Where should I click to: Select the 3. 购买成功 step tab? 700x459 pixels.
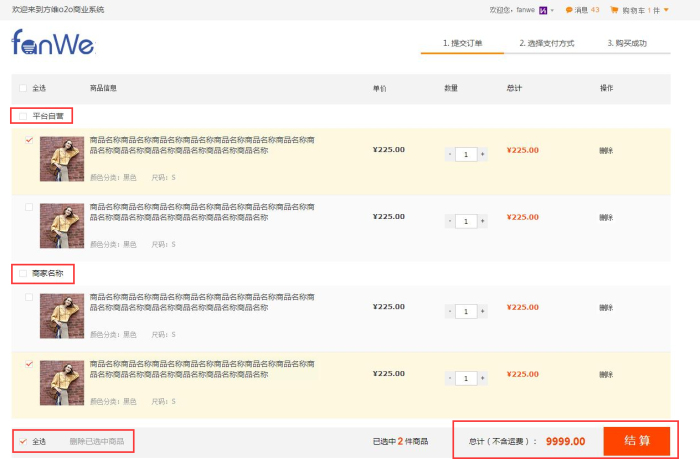627,43
